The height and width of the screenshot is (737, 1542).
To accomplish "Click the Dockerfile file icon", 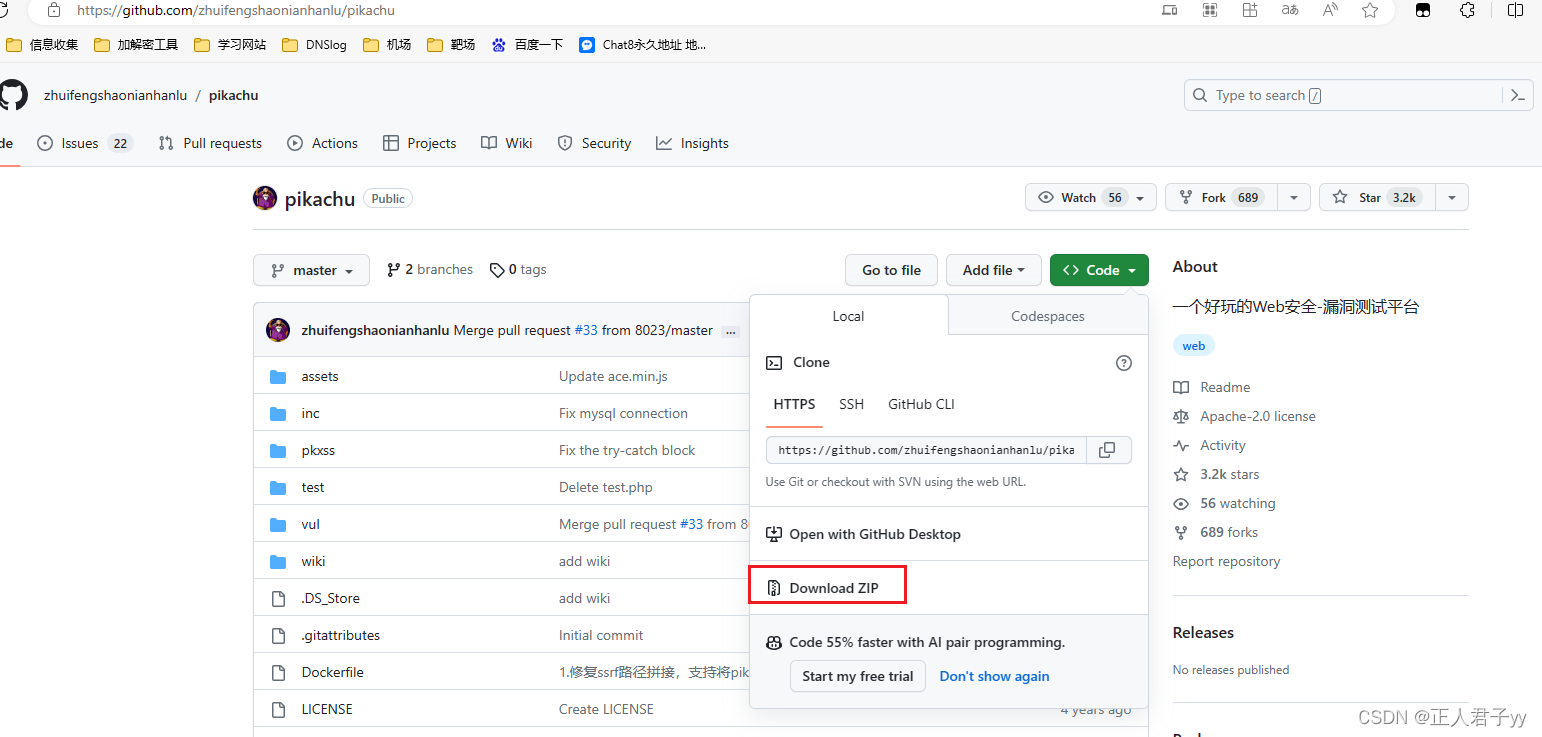I will [x=278, y=672].
